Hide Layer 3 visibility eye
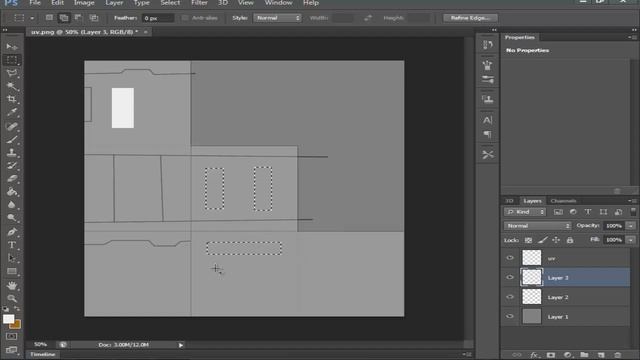The height and width of the screenshot is (360, 640). [x=510, y=277]
